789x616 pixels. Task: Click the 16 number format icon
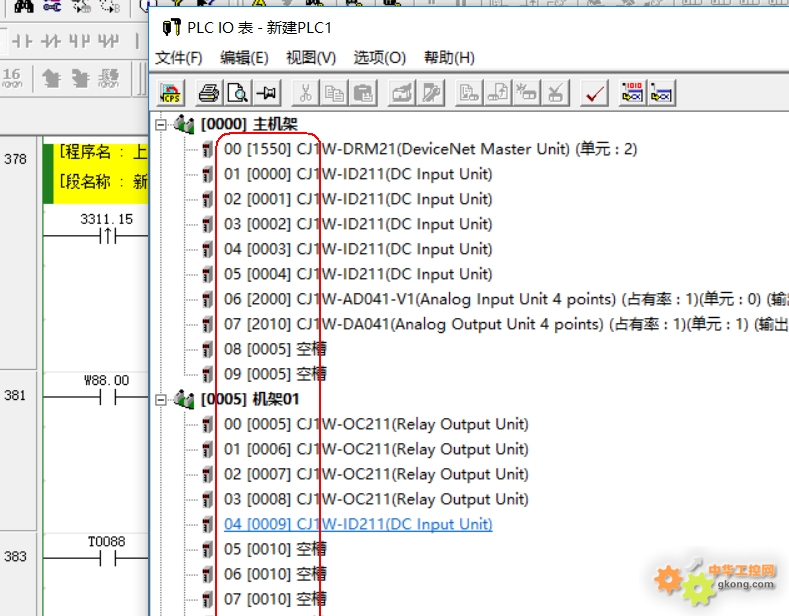pos(12,78)
